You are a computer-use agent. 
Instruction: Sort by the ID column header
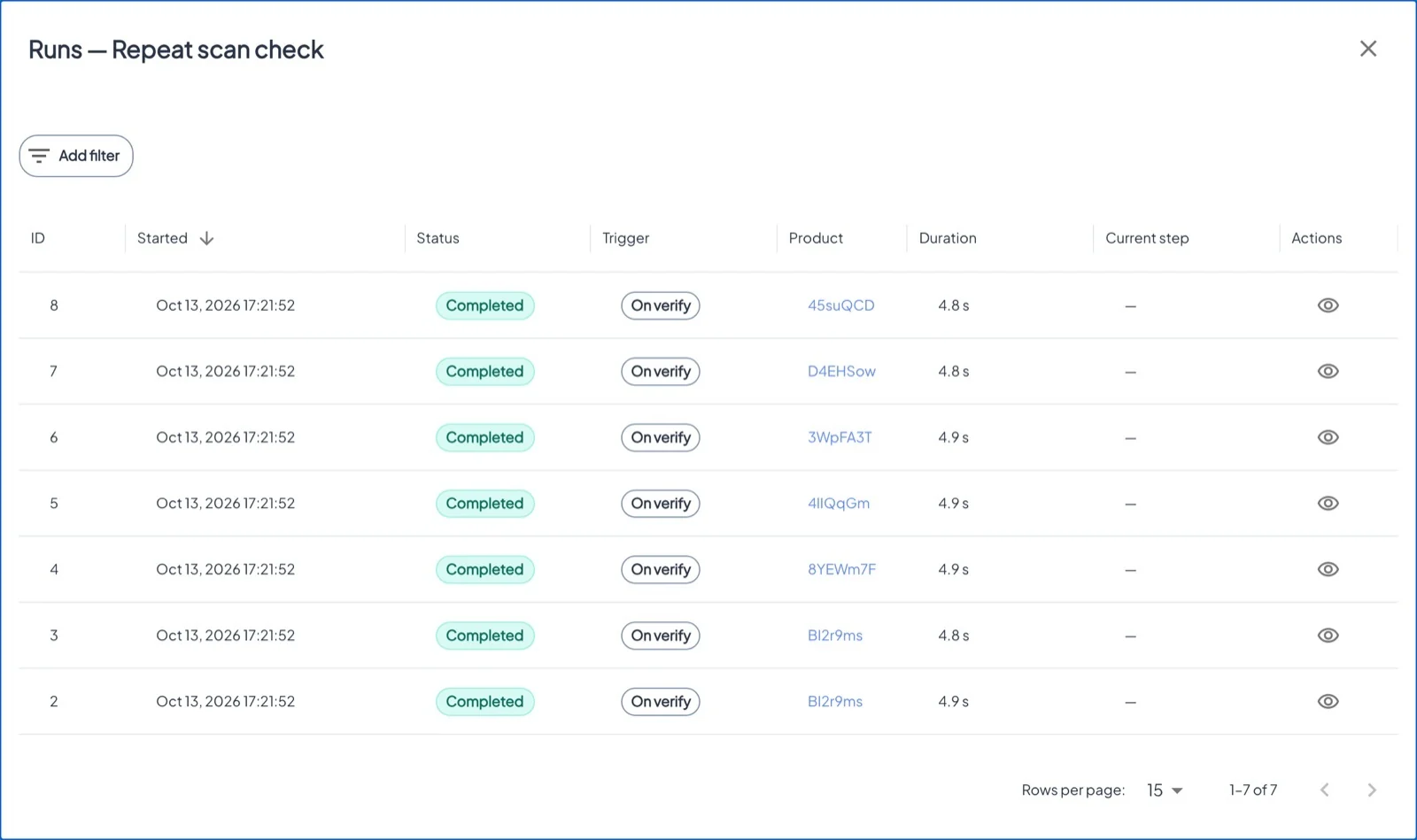[38, 238]
